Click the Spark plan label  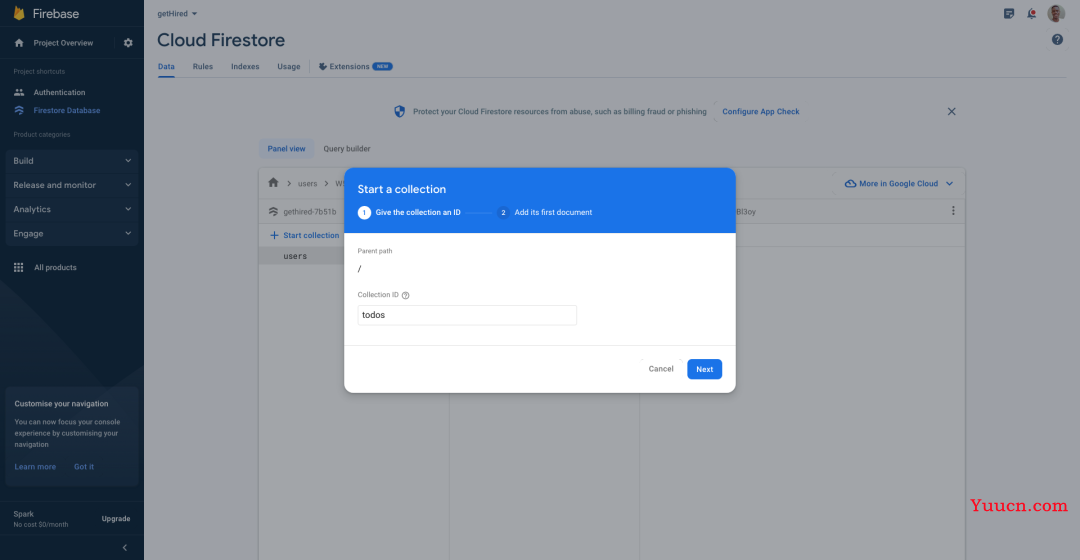coord(23,514)
